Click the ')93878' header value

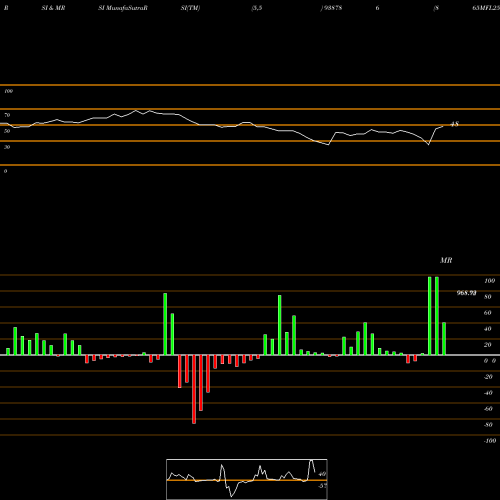(331, 8)
